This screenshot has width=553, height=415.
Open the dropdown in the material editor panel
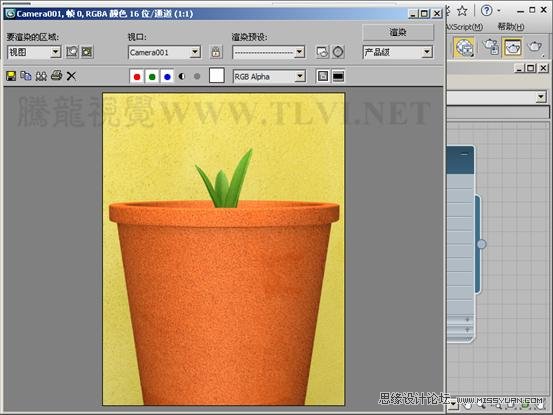click(541, 97)
